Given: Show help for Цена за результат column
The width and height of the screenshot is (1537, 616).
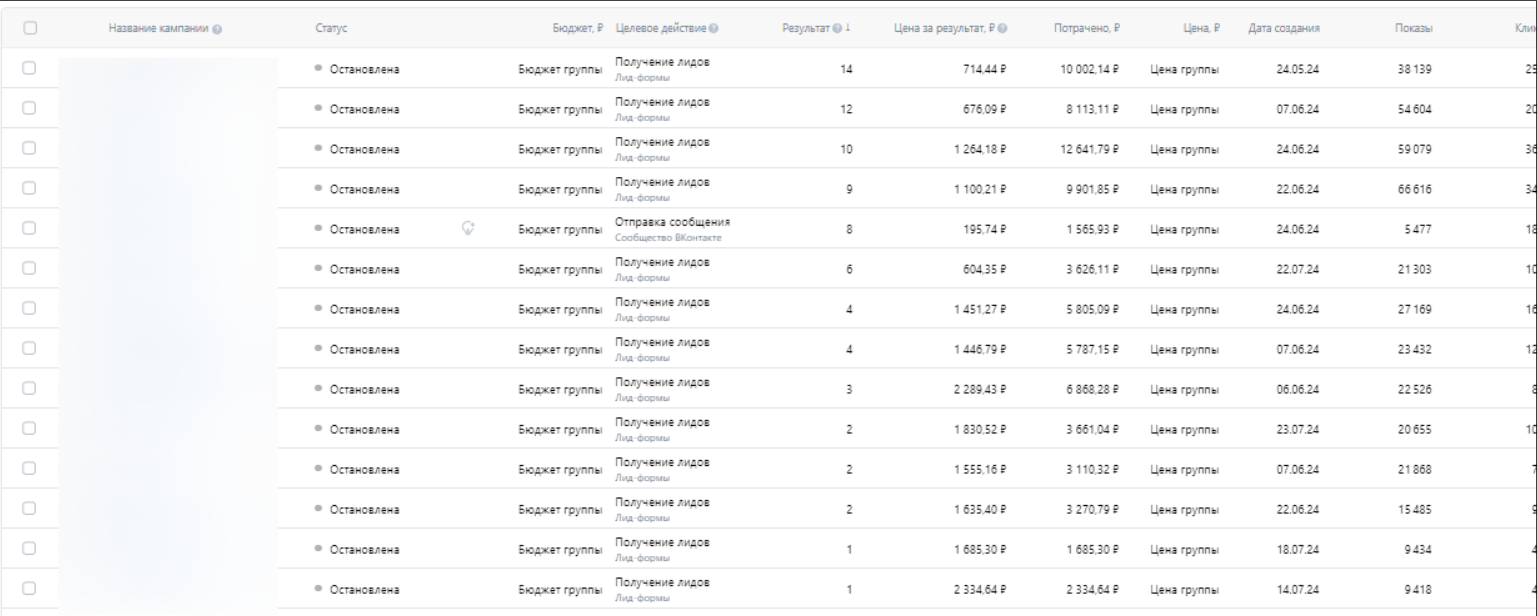Looking at the screenshot, I should [x=1002, y=29].
